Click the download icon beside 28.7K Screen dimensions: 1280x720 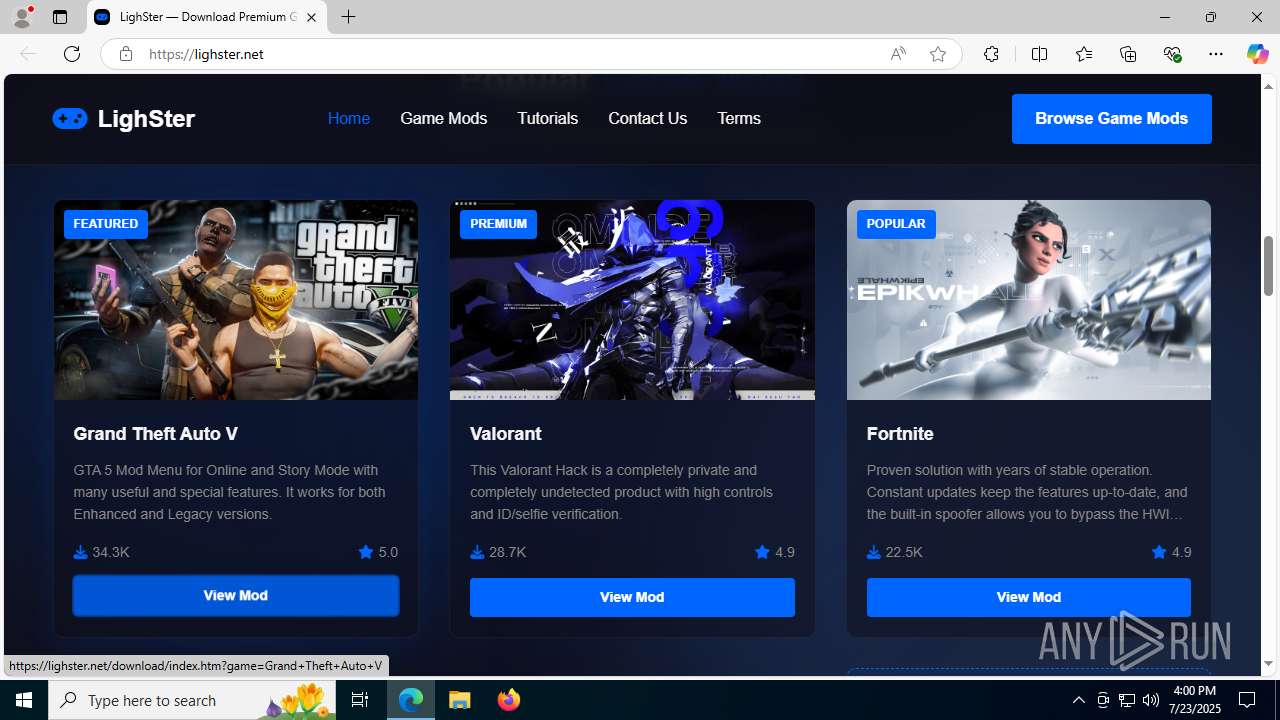click(x=477, y=552)
